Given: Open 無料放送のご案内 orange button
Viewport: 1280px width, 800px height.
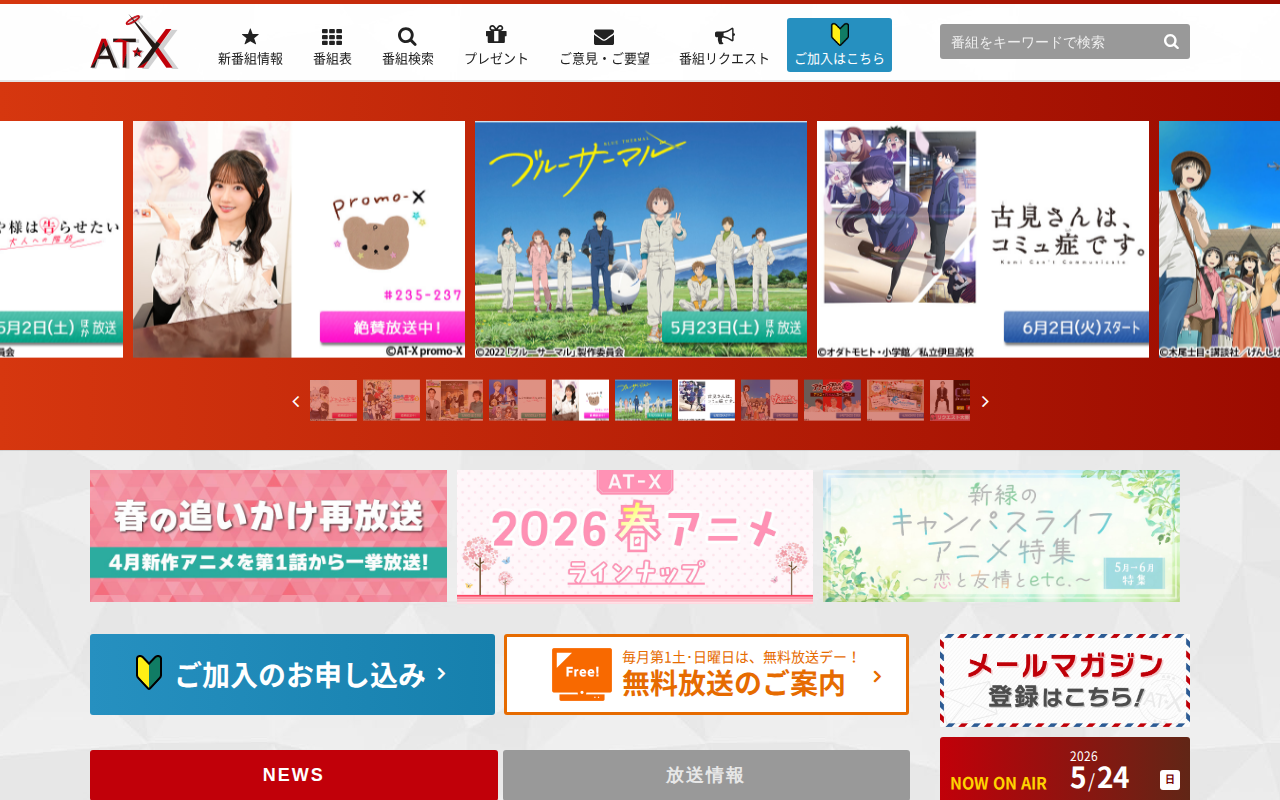Looking at the screenshot, I should (706, 675).
